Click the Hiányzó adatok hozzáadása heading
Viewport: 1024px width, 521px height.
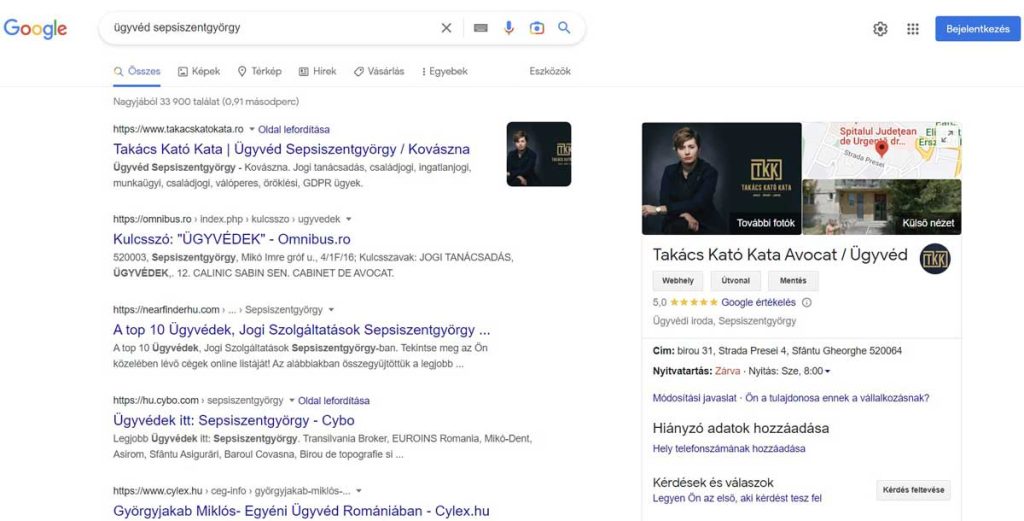point(741,428)
